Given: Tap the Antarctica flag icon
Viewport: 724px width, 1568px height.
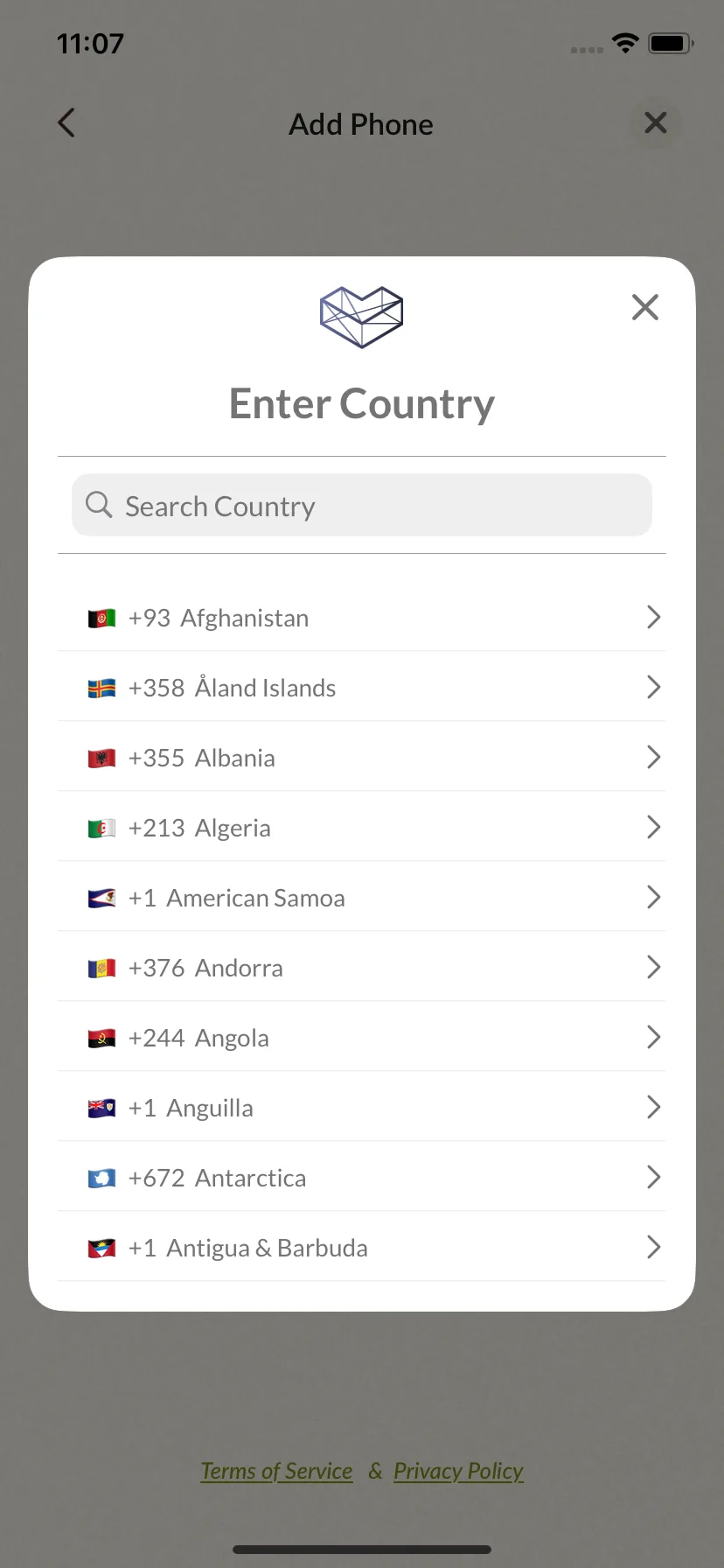Looking at the screenshot, I should [x=101, y=1179].
